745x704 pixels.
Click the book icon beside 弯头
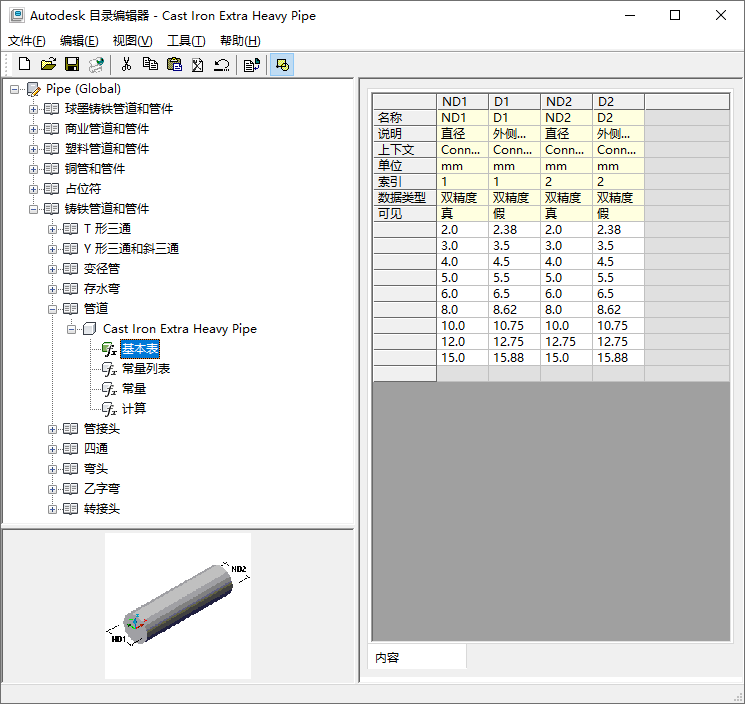(70, 469)
